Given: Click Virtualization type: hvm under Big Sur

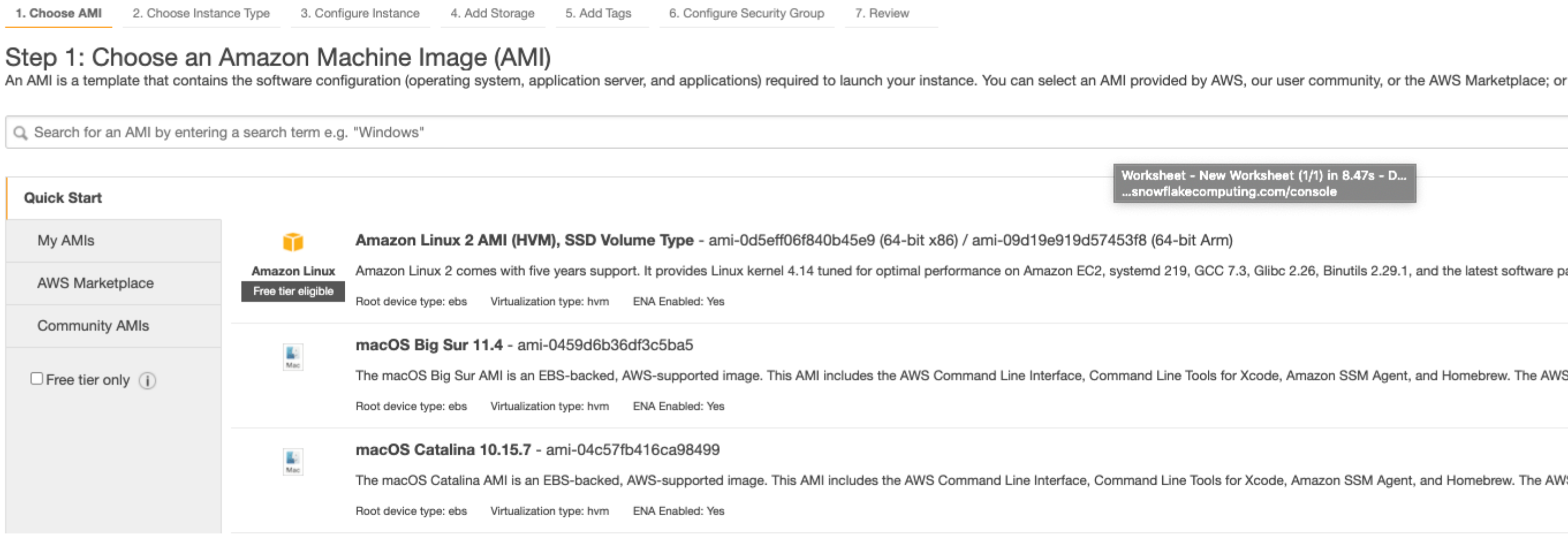Looking at the screenshot, I should (x=549, y=406).
